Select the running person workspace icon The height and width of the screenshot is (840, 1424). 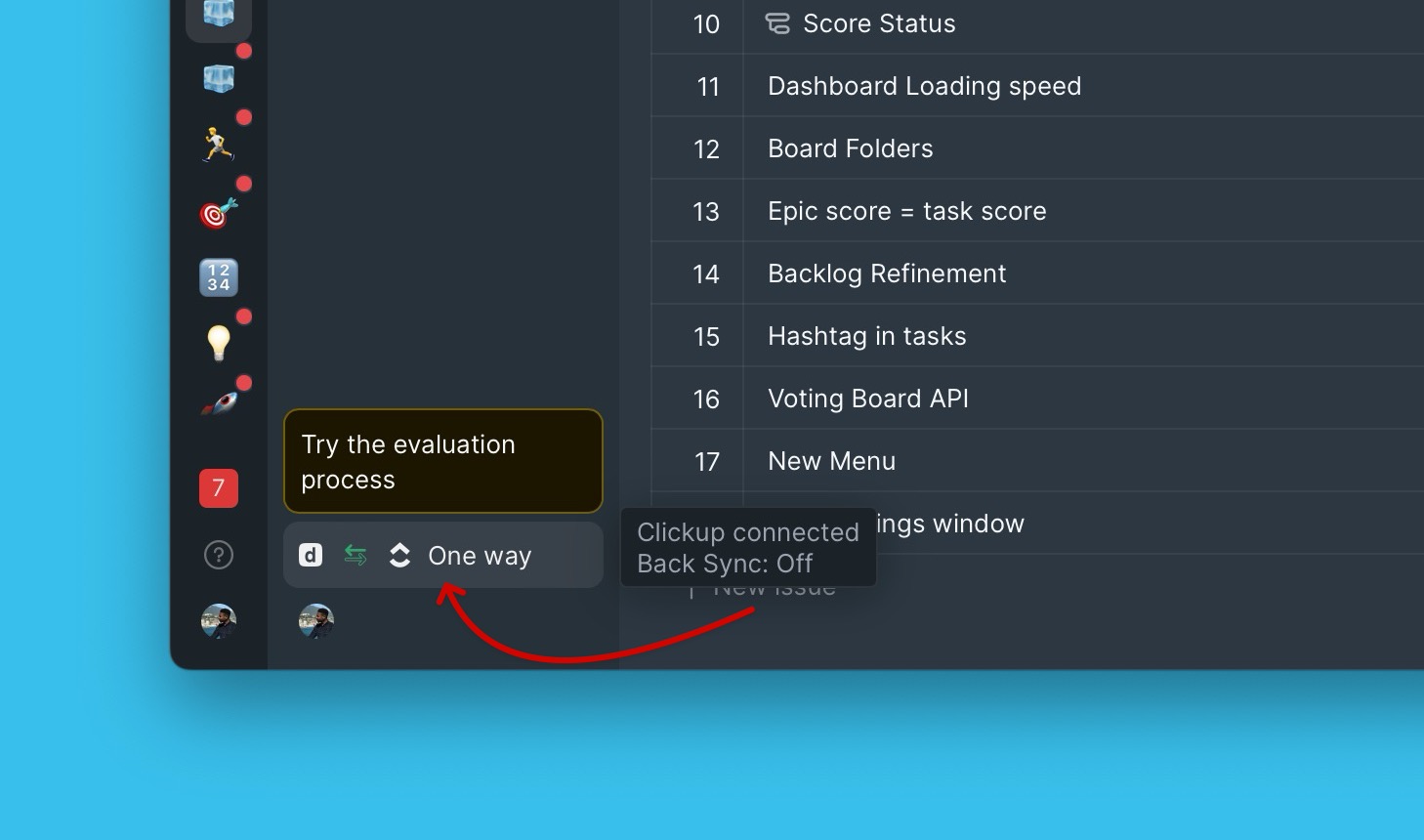tap(219, 145)
